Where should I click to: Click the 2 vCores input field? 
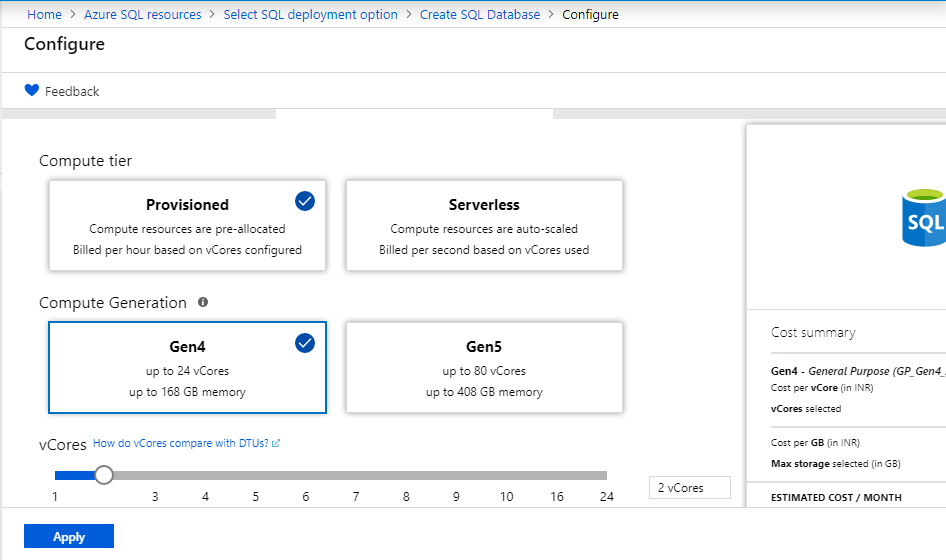(690, 488)
